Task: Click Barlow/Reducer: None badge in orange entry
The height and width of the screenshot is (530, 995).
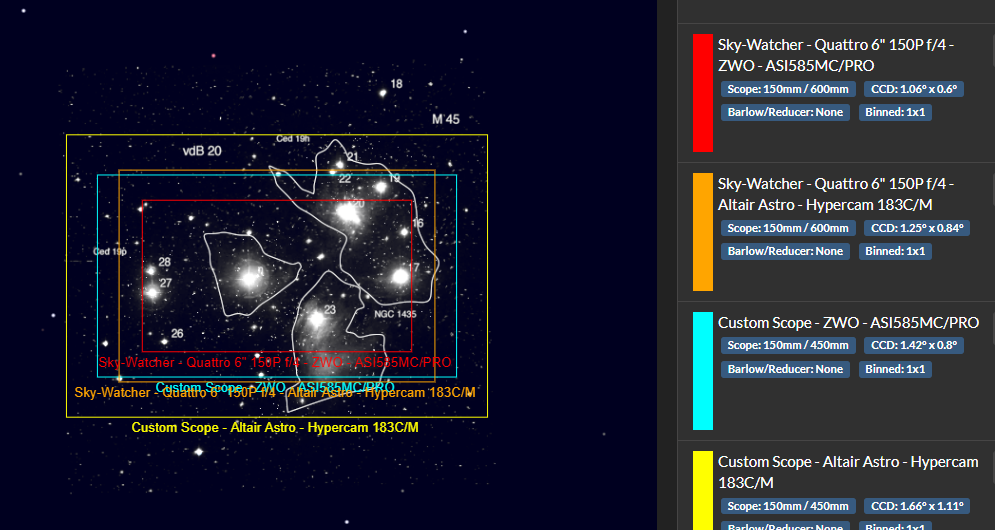Action: click(785, 251)
